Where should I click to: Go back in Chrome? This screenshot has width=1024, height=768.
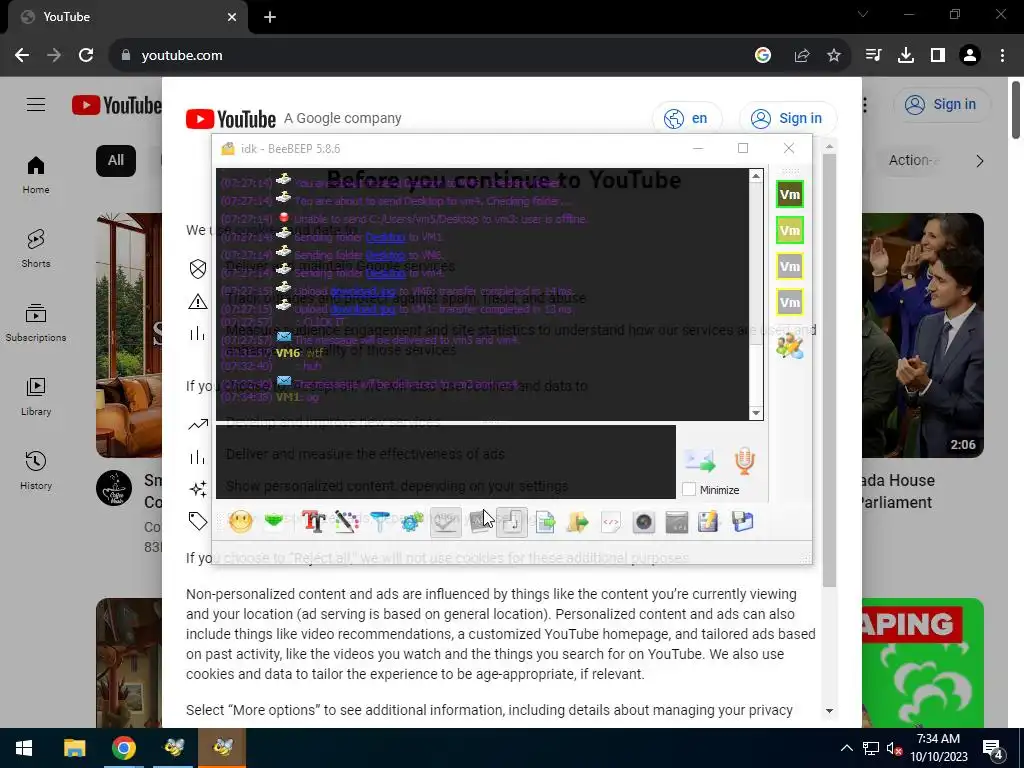tap(22, 56)
